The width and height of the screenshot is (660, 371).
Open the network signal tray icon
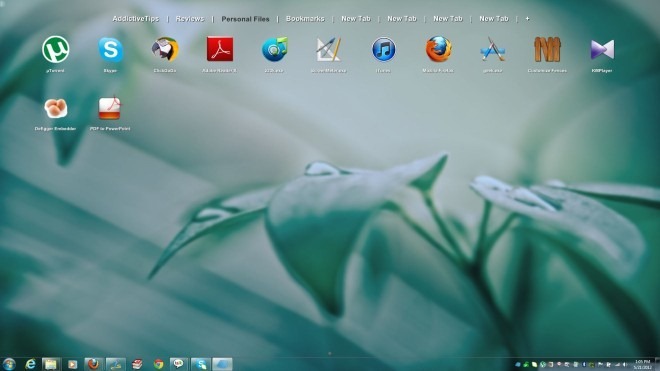[x=617, y=365]
